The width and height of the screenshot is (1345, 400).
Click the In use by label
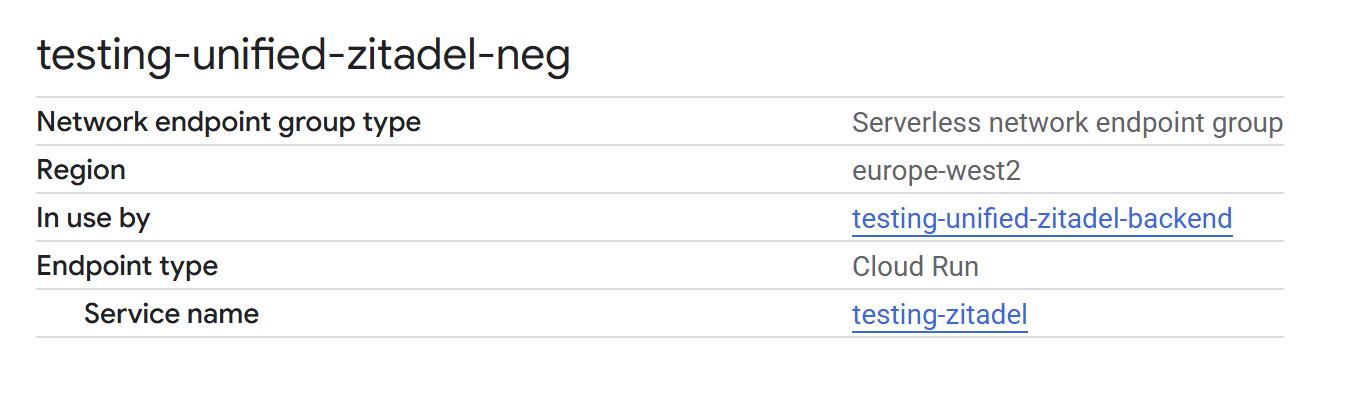(93, 218)
